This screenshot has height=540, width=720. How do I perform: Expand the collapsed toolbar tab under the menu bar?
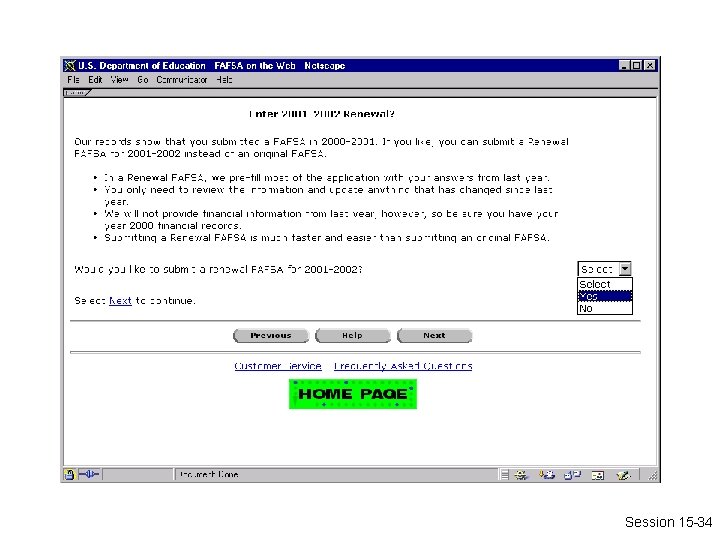[77, 93]
